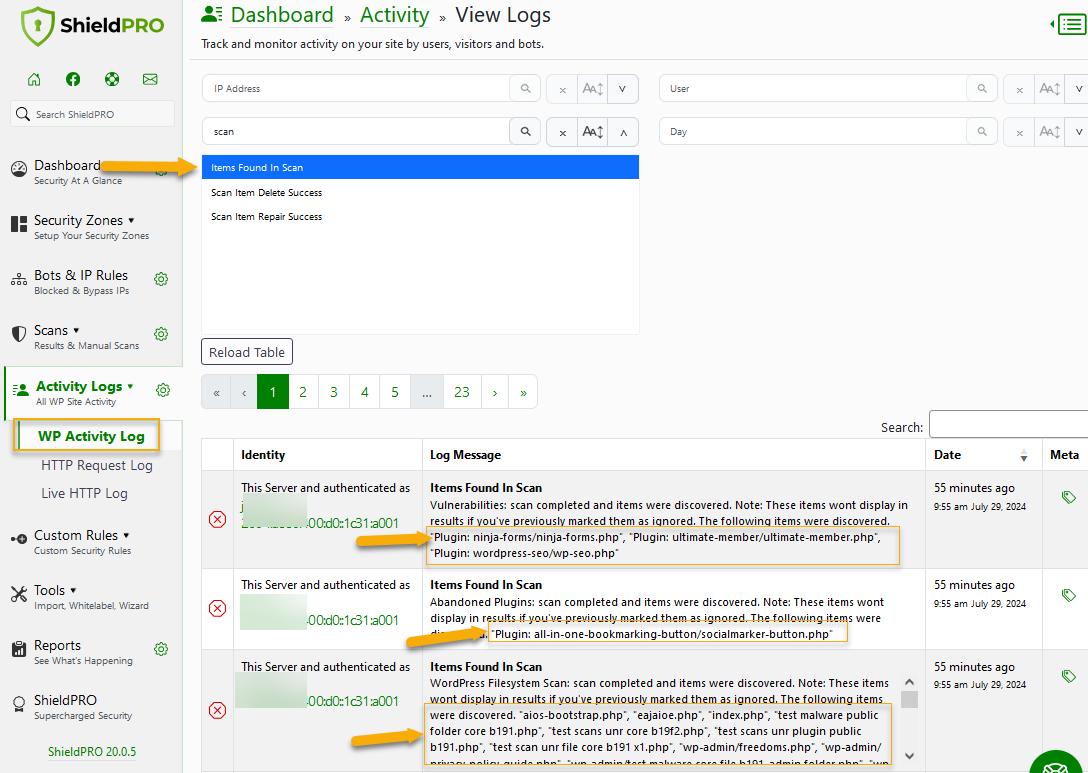Collapse the scan filter dropdown list
Viewport: 1088px width, 773px height.
point(623,133)
